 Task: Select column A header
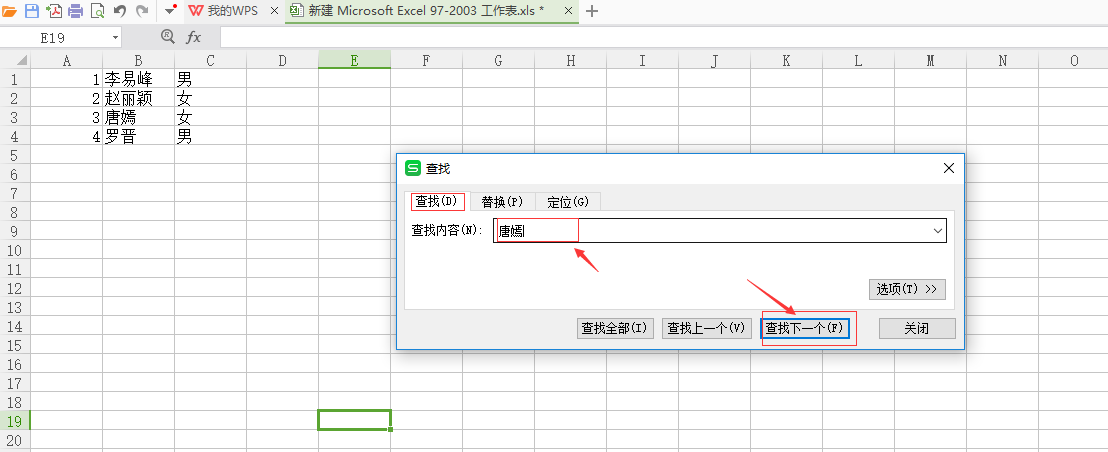(66, 61)
